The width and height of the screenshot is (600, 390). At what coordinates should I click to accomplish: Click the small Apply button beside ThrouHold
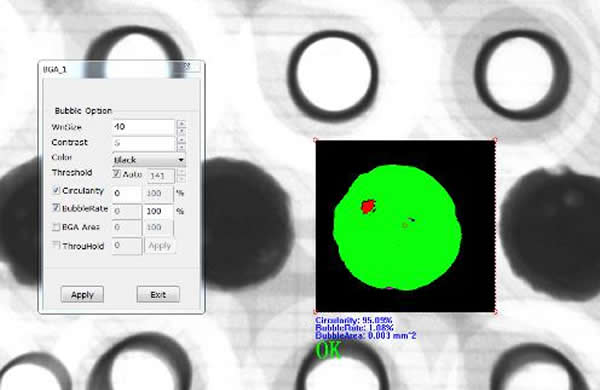(160, 246)
